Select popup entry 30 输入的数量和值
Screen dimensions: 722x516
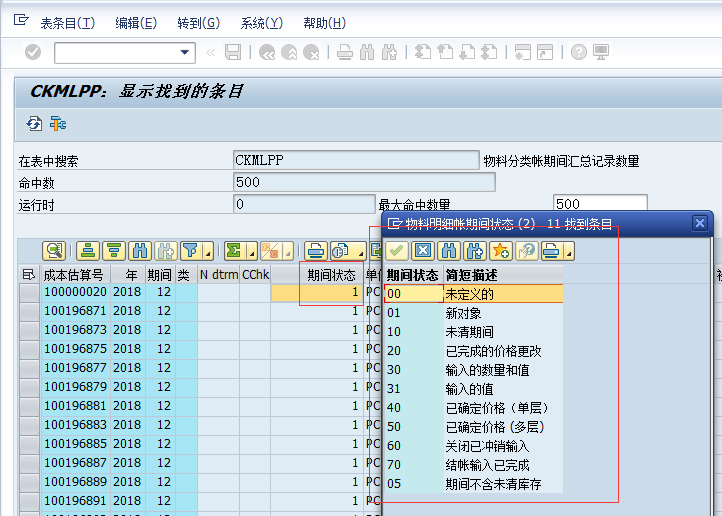pyautogui.click(x=474, y=370)
